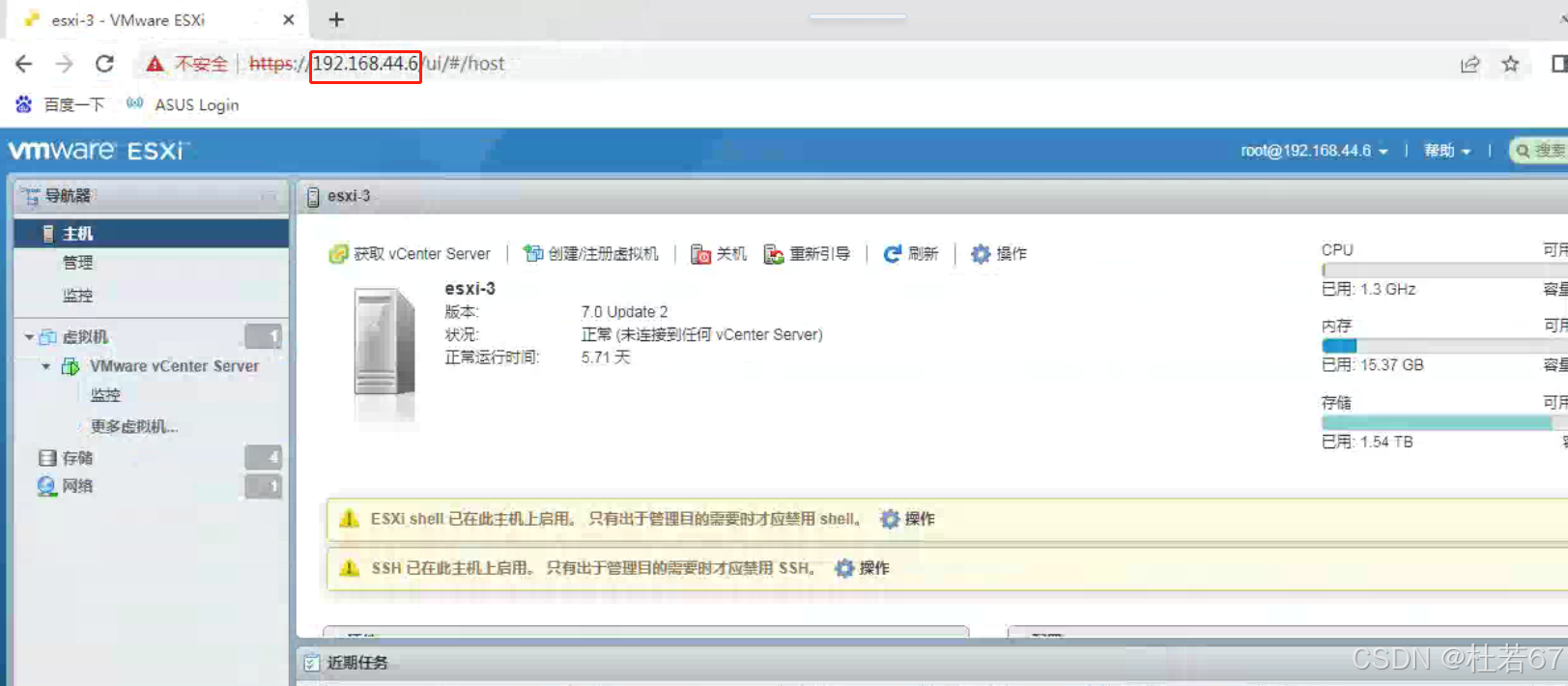The width and height of the screenshot is (1568, 686).
Task: Click the share page icon in address bar
Action: pyautogui.click(x=1469, y=64)
